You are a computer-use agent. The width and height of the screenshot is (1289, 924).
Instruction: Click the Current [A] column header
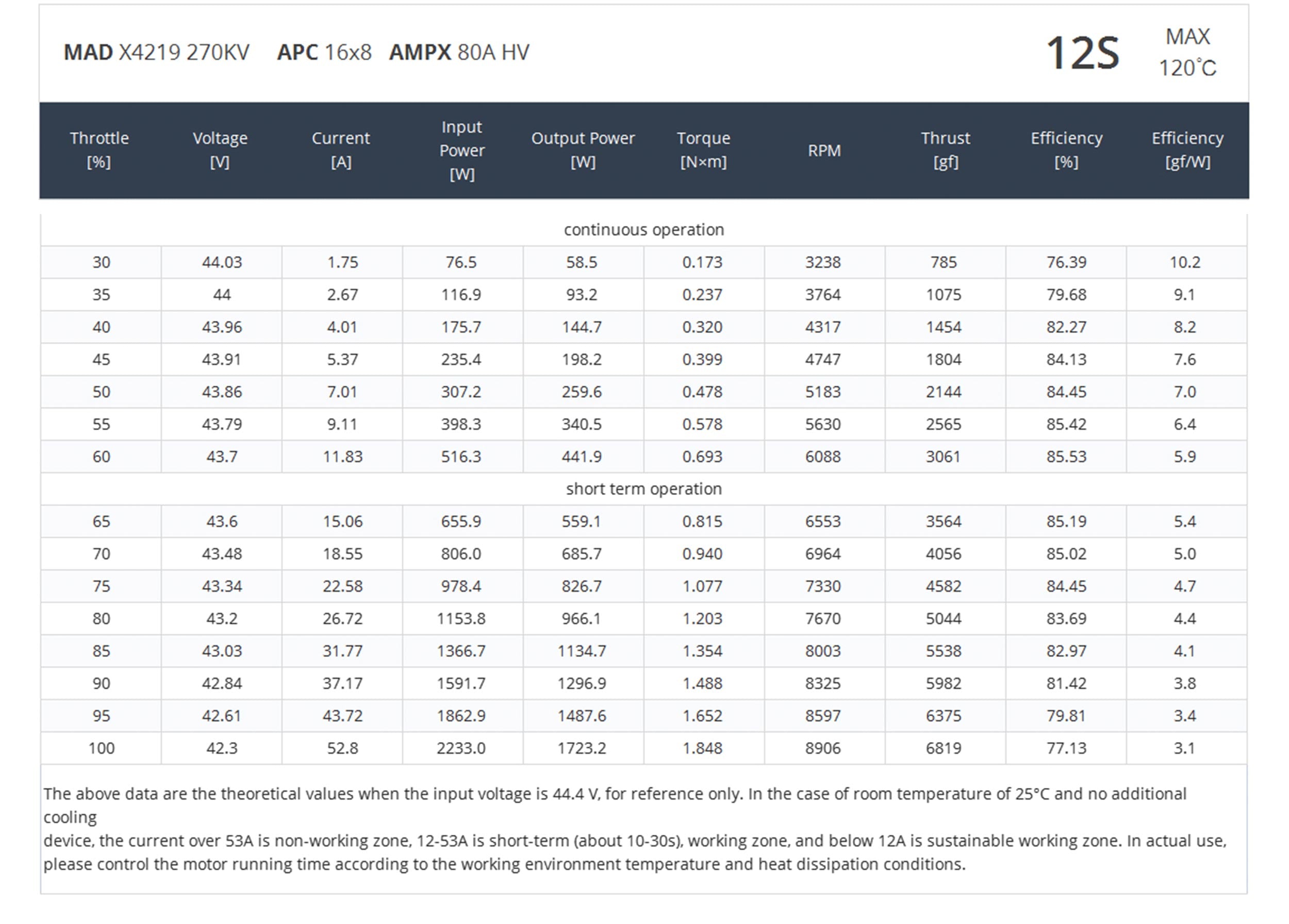(x=340, y=150)
